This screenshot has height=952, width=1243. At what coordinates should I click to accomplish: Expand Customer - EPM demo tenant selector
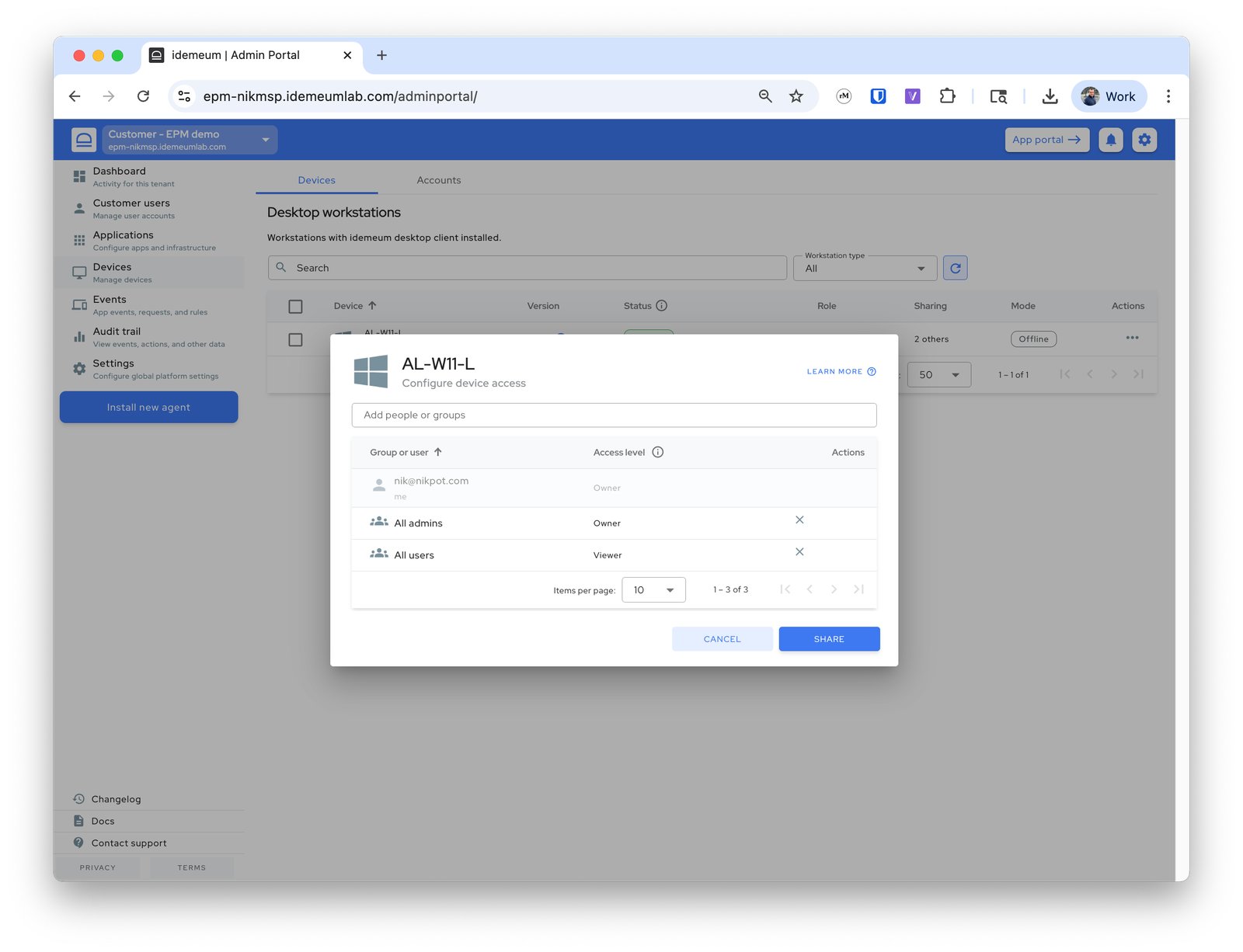click(x=190, y=140)
